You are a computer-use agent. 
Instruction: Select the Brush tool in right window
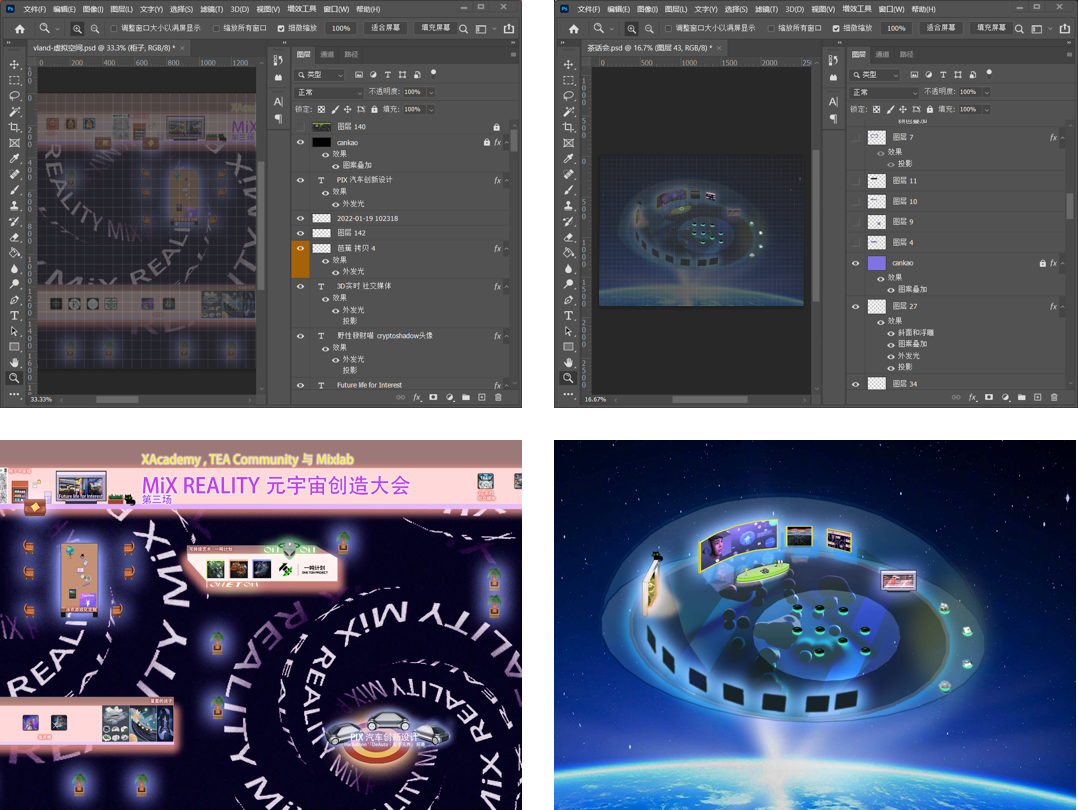[569, 190]
